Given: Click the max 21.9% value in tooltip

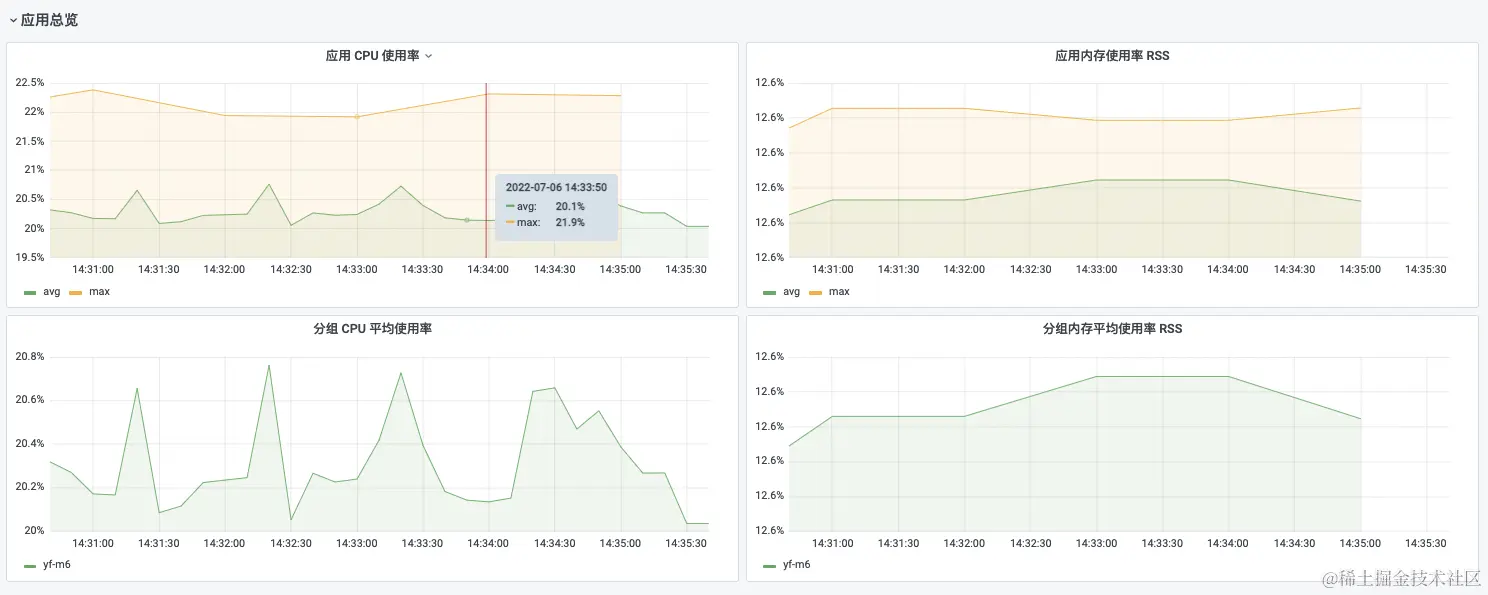Looking at the screenshot, I should point(570,222).
